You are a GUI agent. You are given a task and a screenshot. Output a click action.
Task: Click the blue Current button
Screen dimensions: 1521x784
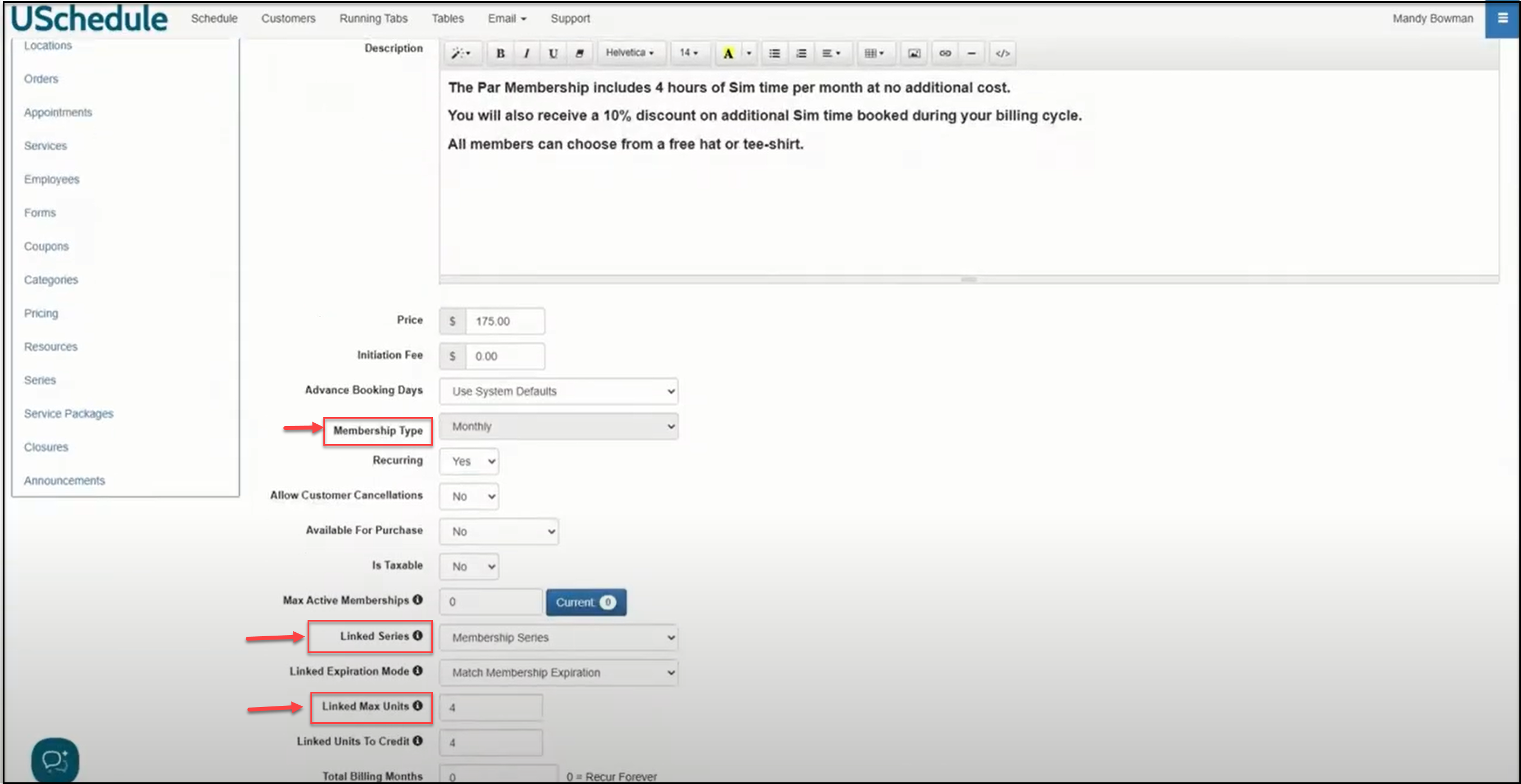click(585, 602)
